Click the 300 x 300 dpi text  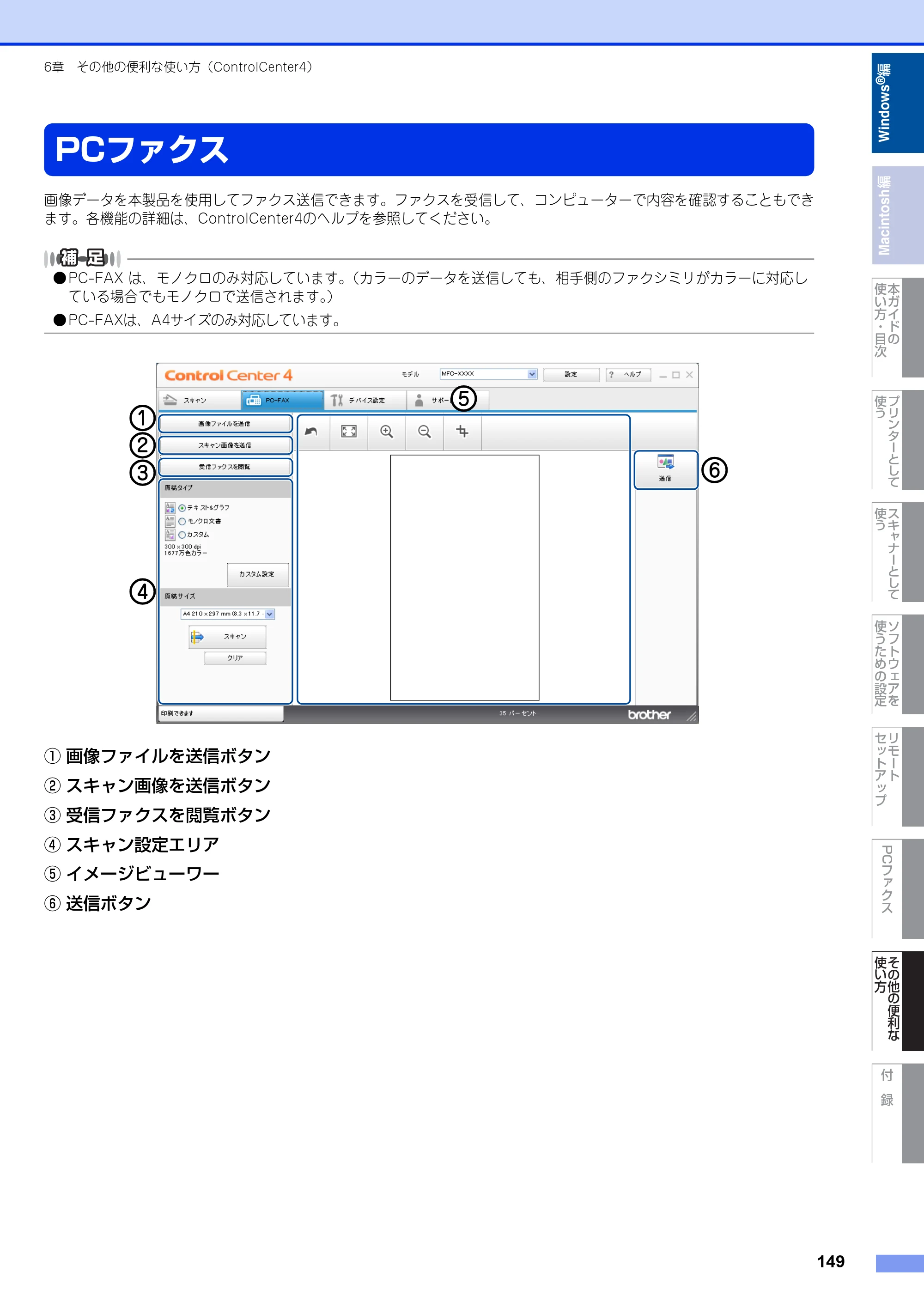coord(182,547)
